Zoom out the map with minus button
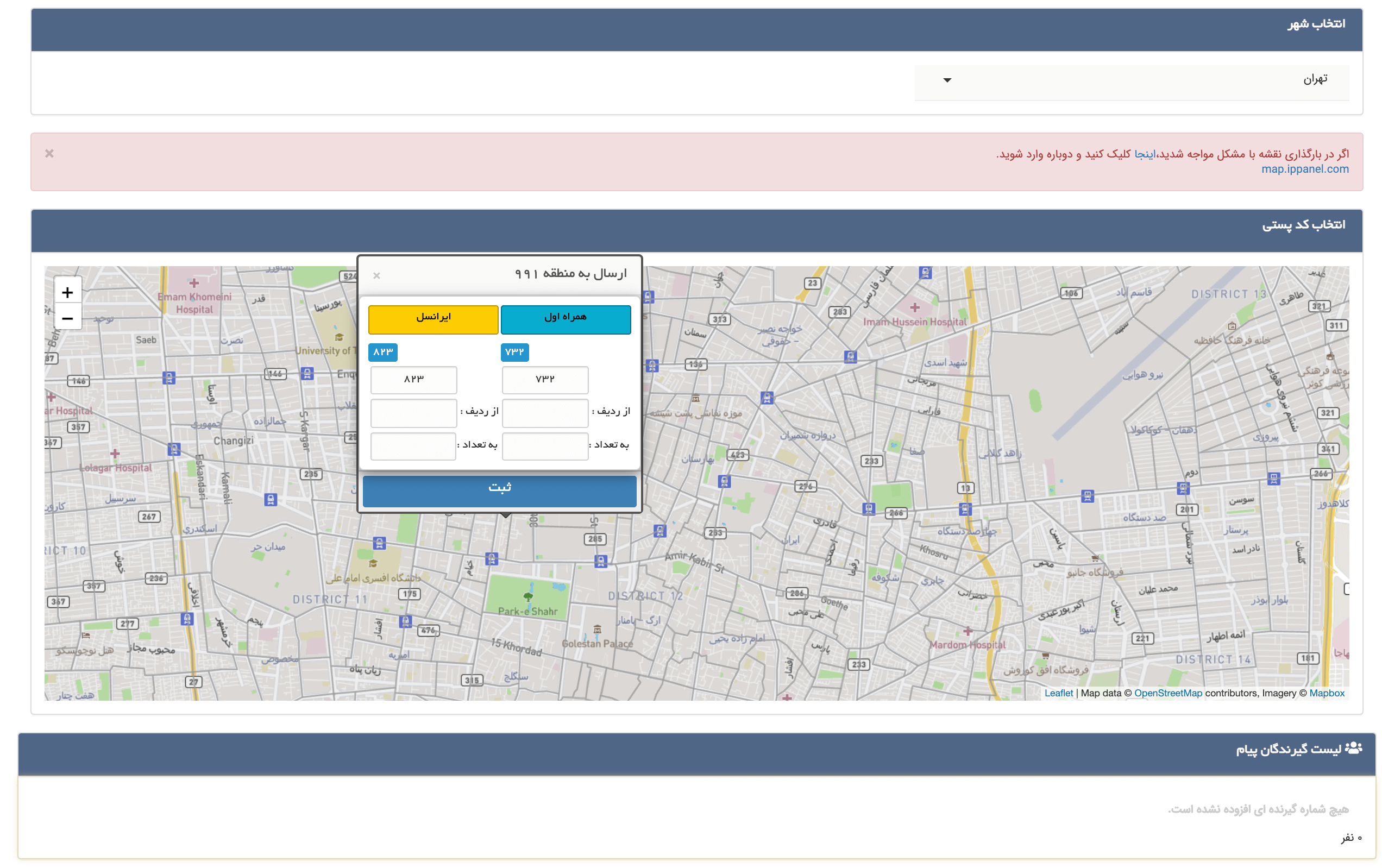 tap(67, 318)
